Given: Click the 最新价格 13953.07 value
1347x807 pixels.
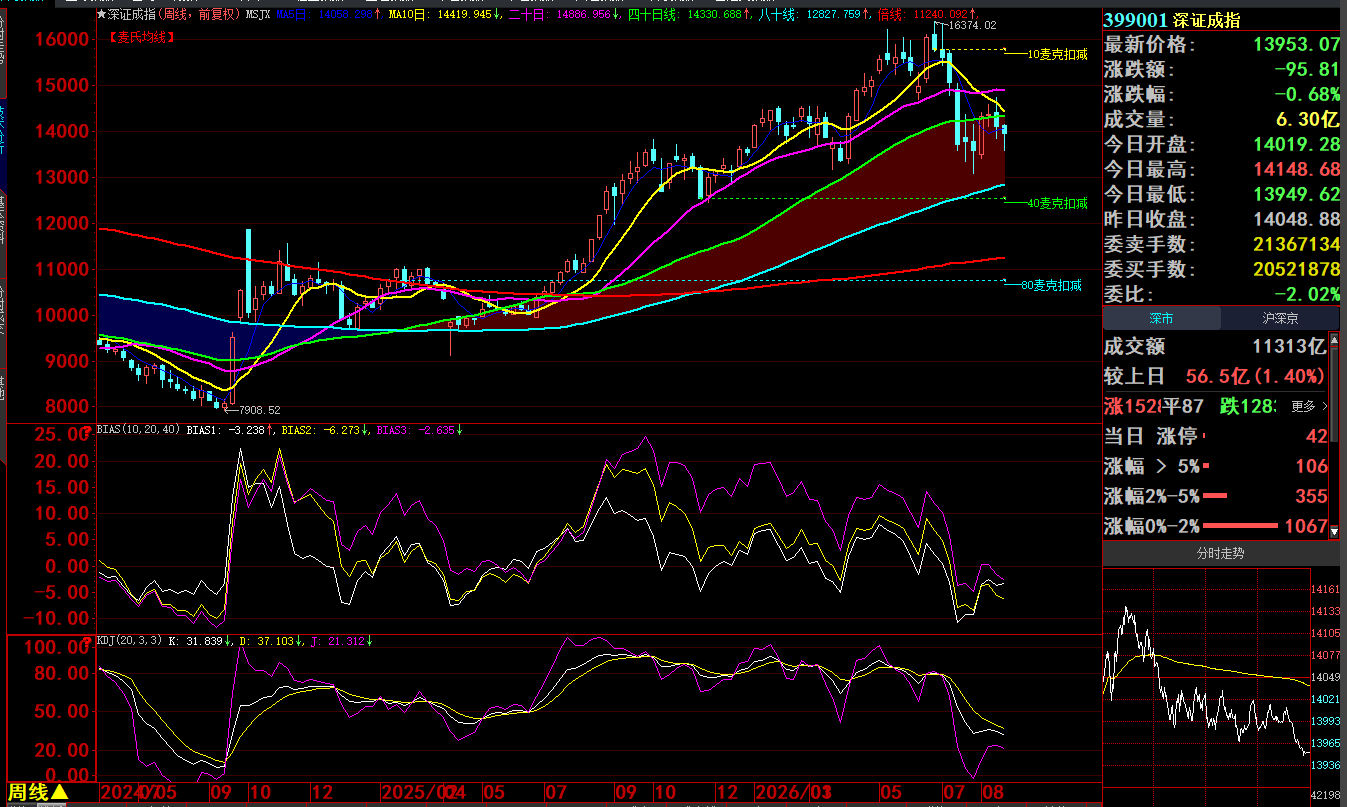Looking at the screenshot, I should [1295, 44].
